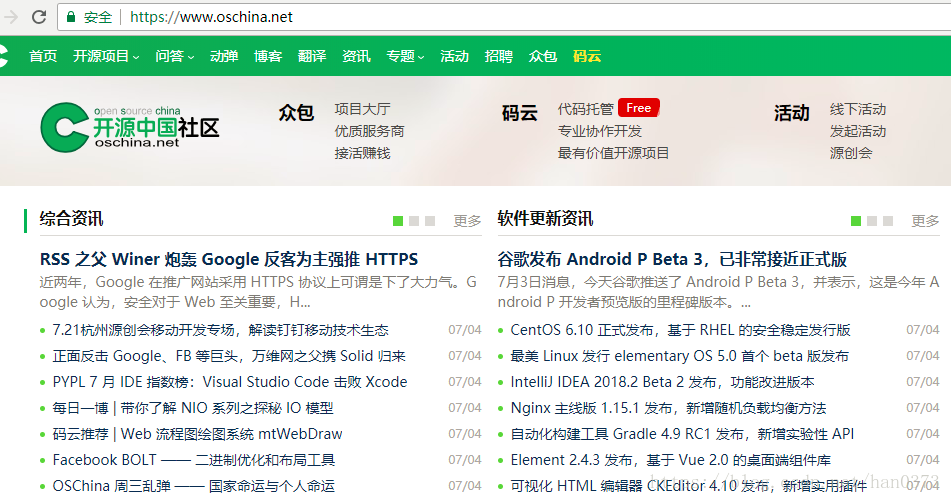Image resolution: width=951 pixels, height=502 pixels.
Task: Click the oschina.net address bar
Action: pyautogui.click(x=504, y=17)
